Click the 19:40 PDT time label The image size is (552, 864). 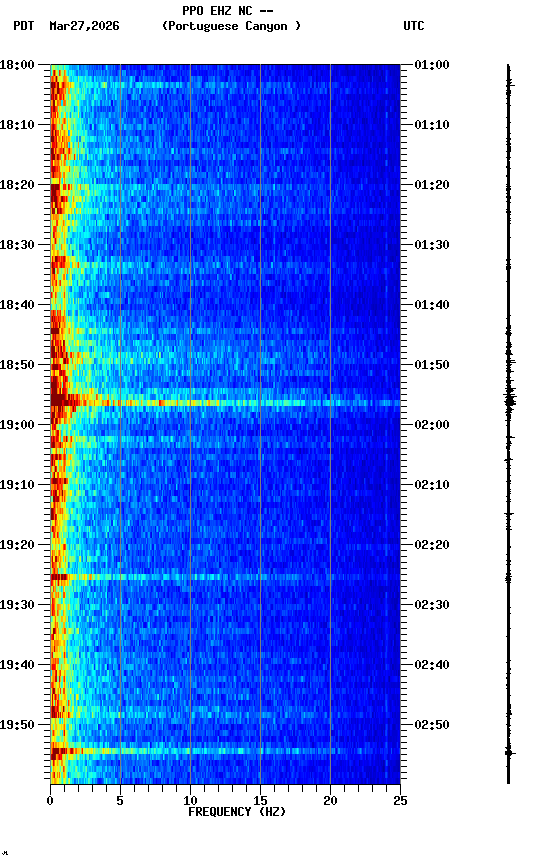click(x=17, y=665)
